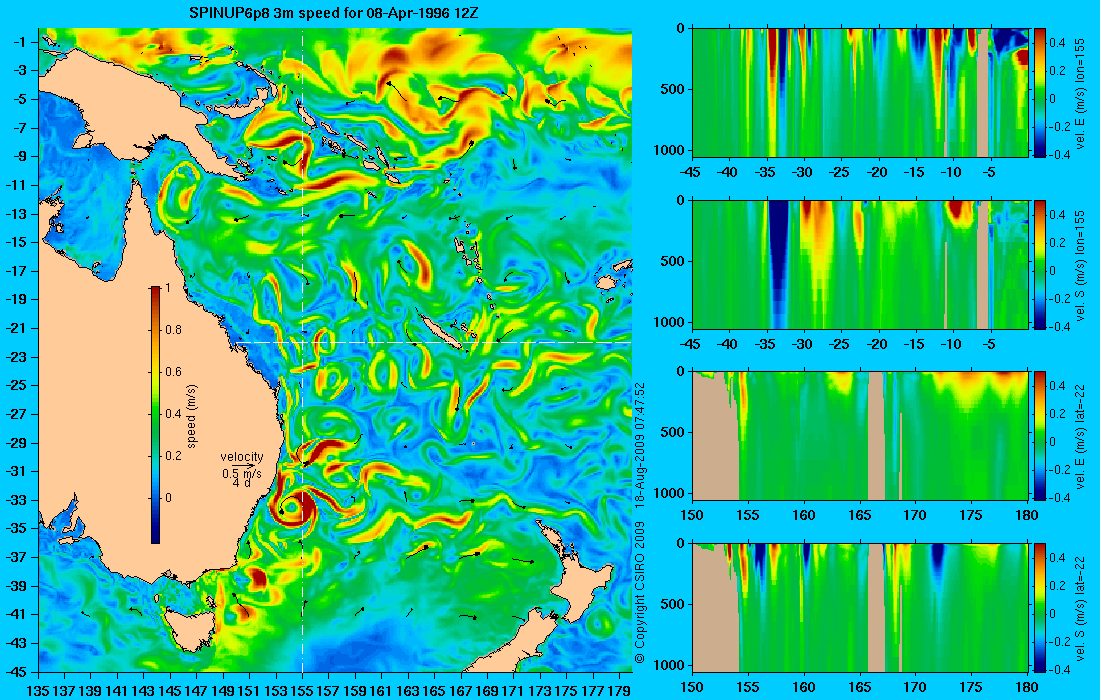Viewport: 1100px width, 700px height.
Task: Click the "-33" latitude tick on the main map
Action: pyautogui.click(x=18, y=500)
